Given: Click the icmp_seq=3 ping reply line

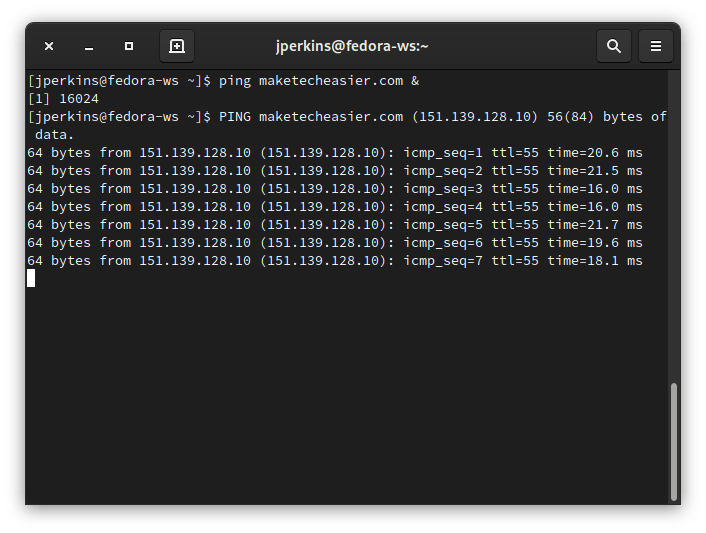Looking at the screenshot, I should [x=335, y=189].
